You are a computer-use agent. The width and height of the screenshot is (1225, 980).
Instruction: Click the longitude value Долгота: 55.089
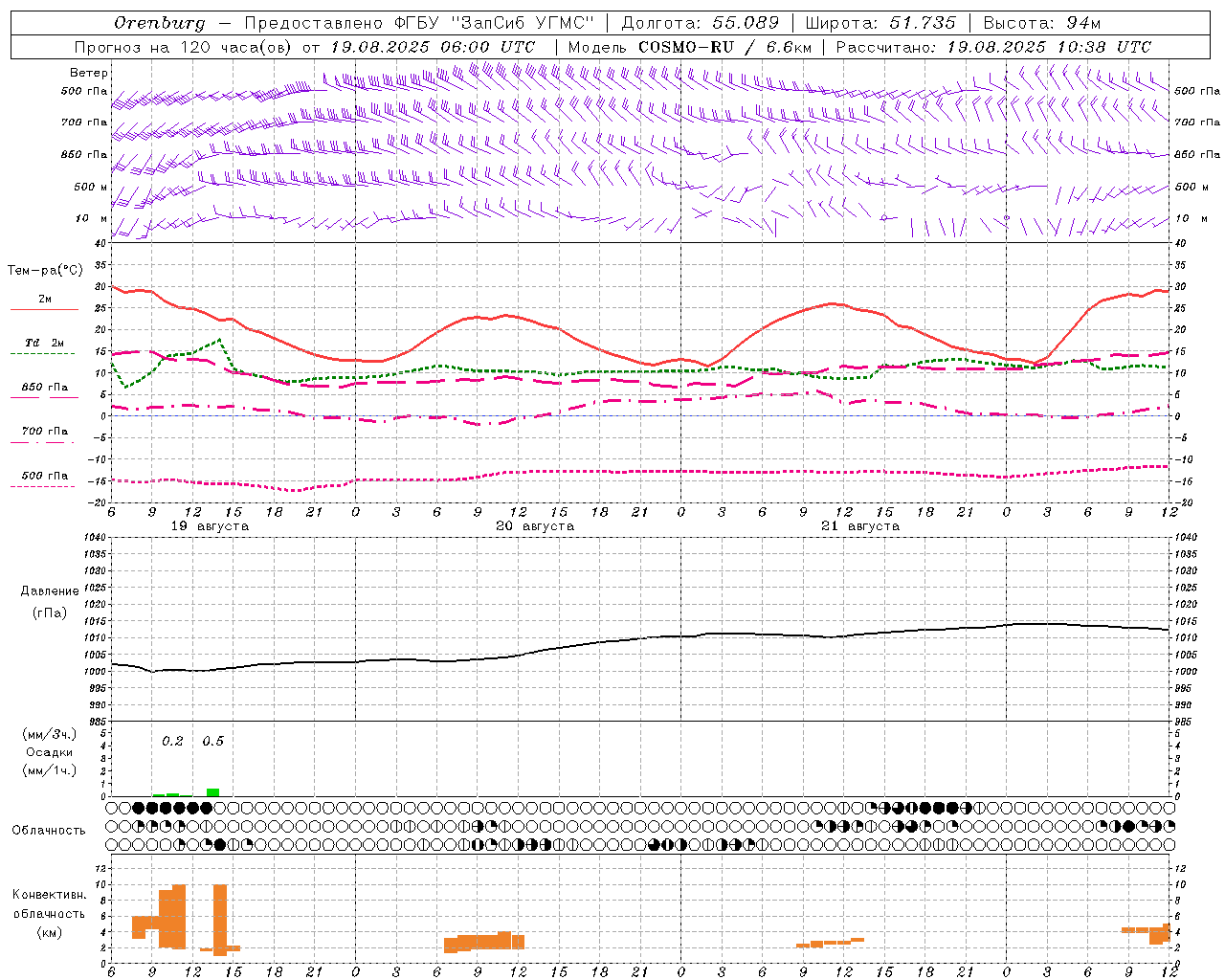700,23
